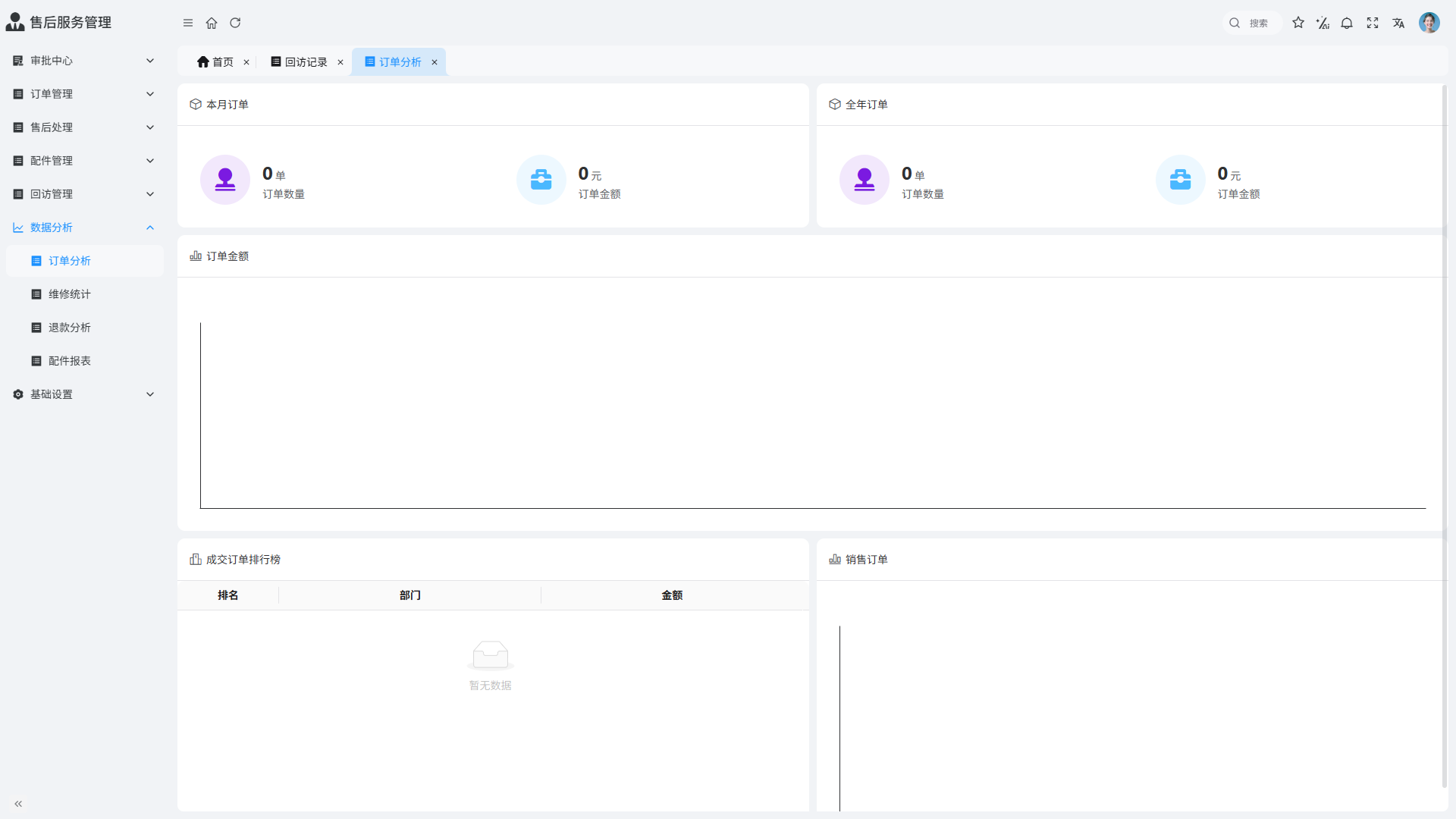Viewport: 1456px width, 819px height.
Task: Close the 首页 tab
Action: tap(246, 62)
